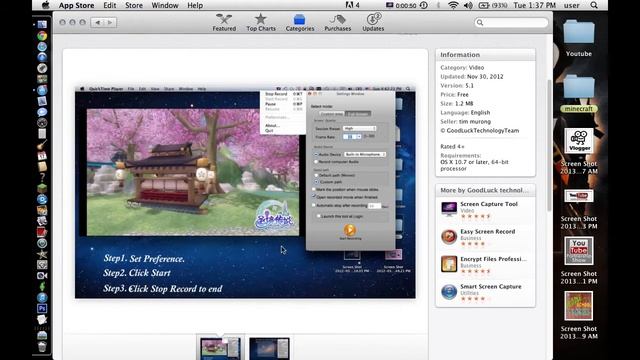Screen dimensions: 640x360
Task: Click the Encrypt Files app icon
Action: click(x=449, y=264)
